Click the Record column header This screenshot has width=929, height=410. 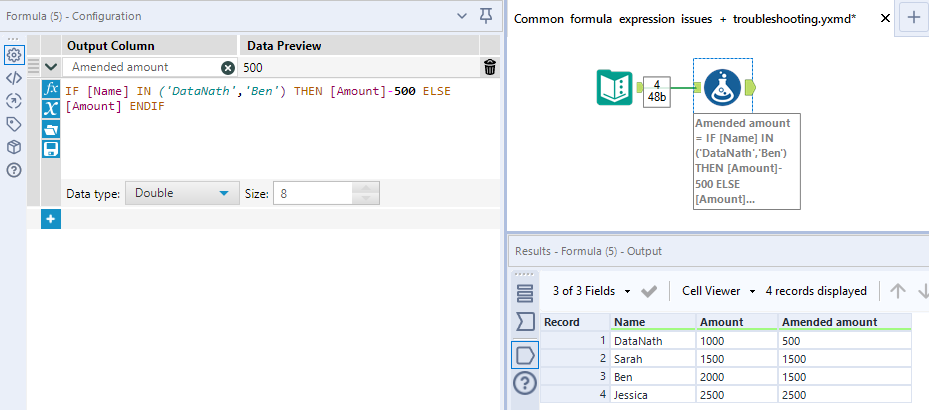pos(575,322)
